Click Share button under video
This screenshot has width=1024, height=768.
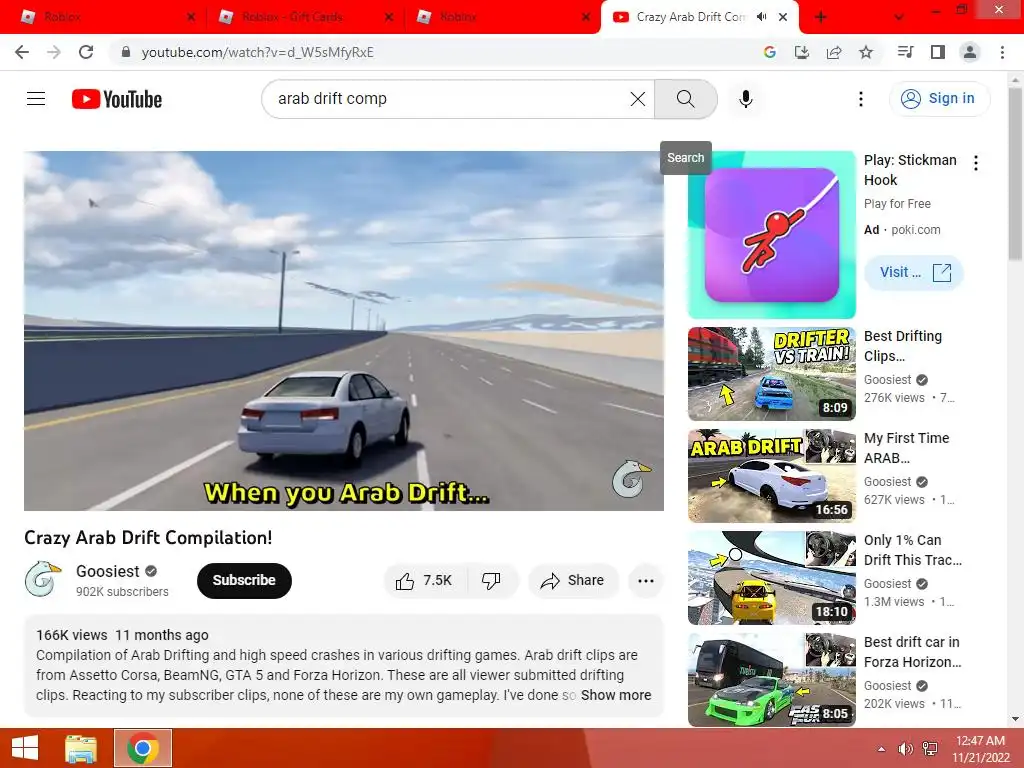573,580
